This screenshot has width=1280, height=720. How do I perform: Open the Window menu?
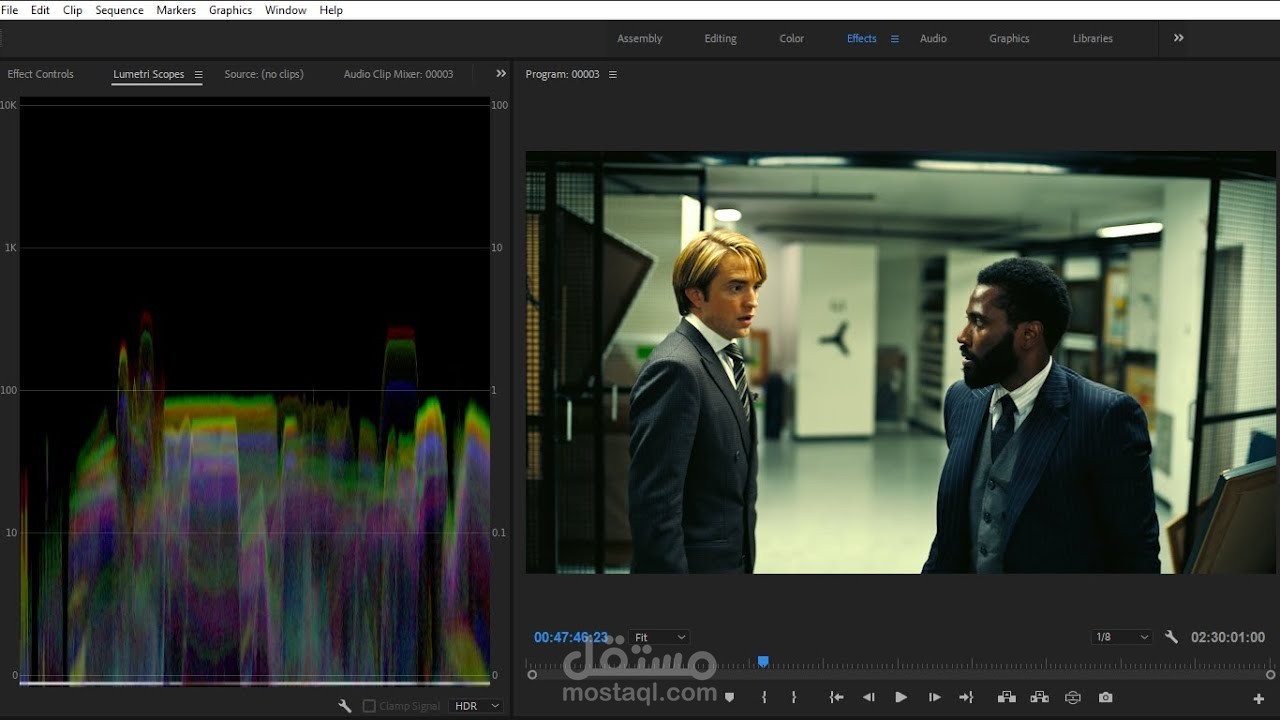point(286,10)
